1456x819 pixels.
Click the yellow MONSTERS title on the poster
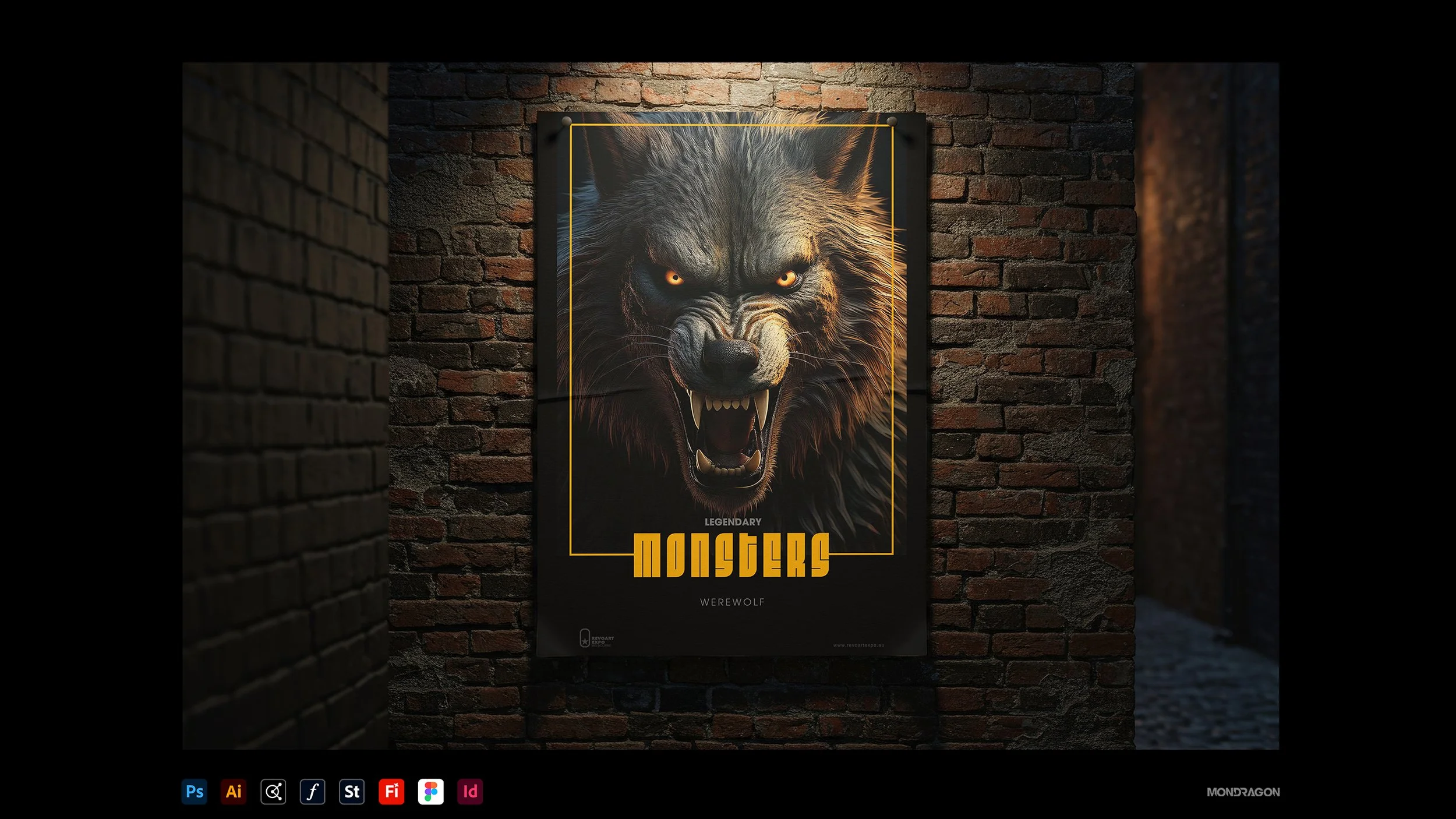pos(731,555)
